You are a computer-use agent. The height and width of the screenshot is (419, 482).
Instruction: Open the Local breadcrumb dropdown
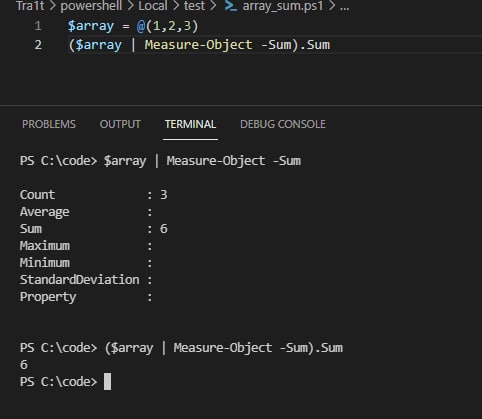[x=153, y=6]
